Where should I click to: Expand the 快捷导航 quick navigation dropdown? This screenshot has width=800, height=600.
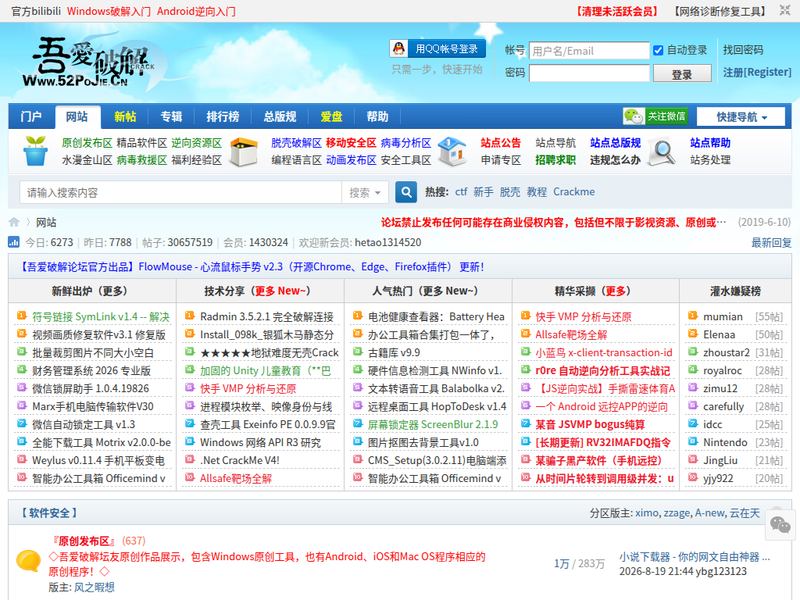[741, 117]
